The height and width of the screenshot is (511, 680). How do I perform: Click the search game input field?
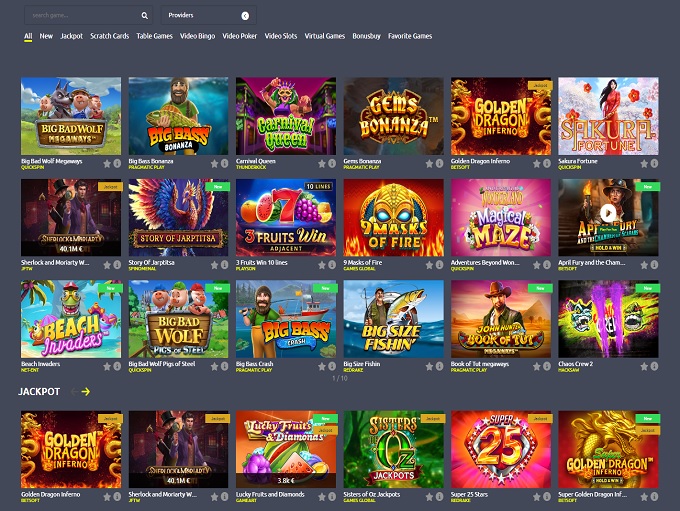pos(82,16)
